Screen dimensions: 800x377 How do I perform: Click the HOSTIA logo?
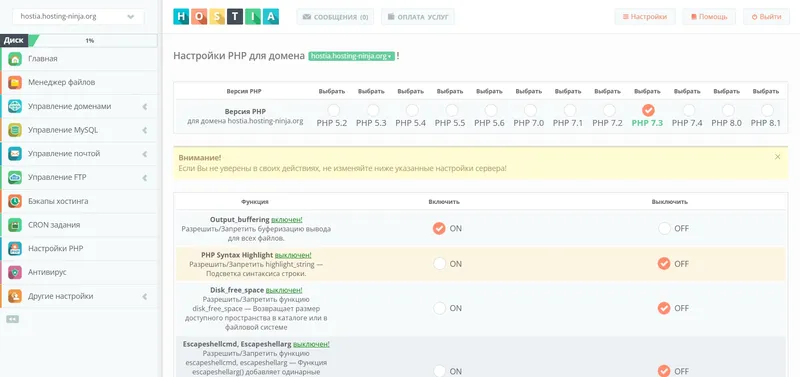click(226, 16)
